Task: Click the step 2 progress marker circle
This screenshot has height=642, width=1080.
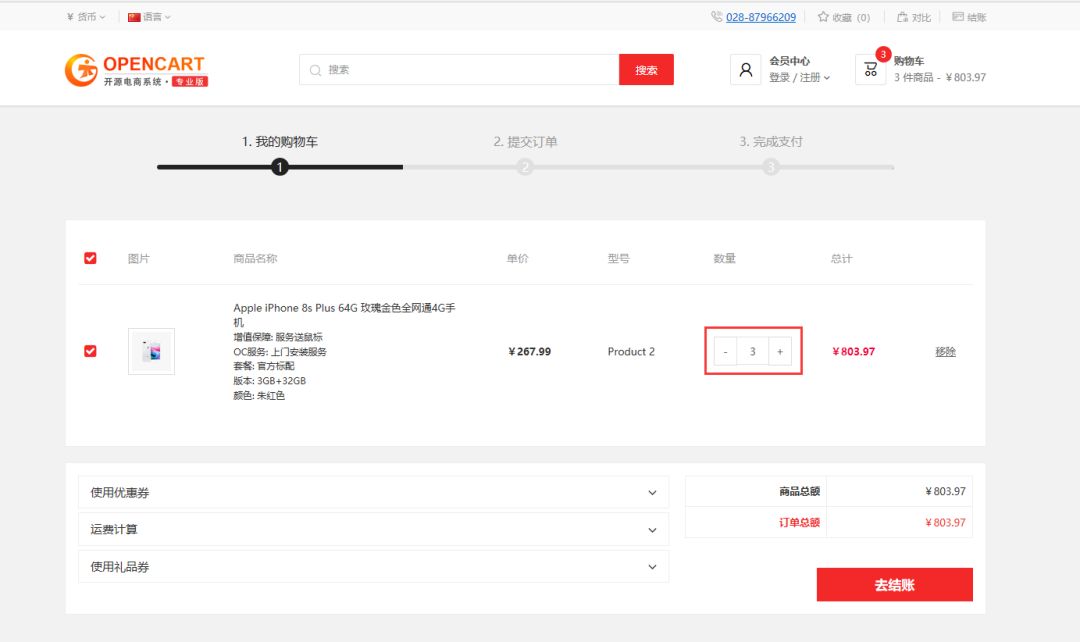Action: click(x=526, y=167)
